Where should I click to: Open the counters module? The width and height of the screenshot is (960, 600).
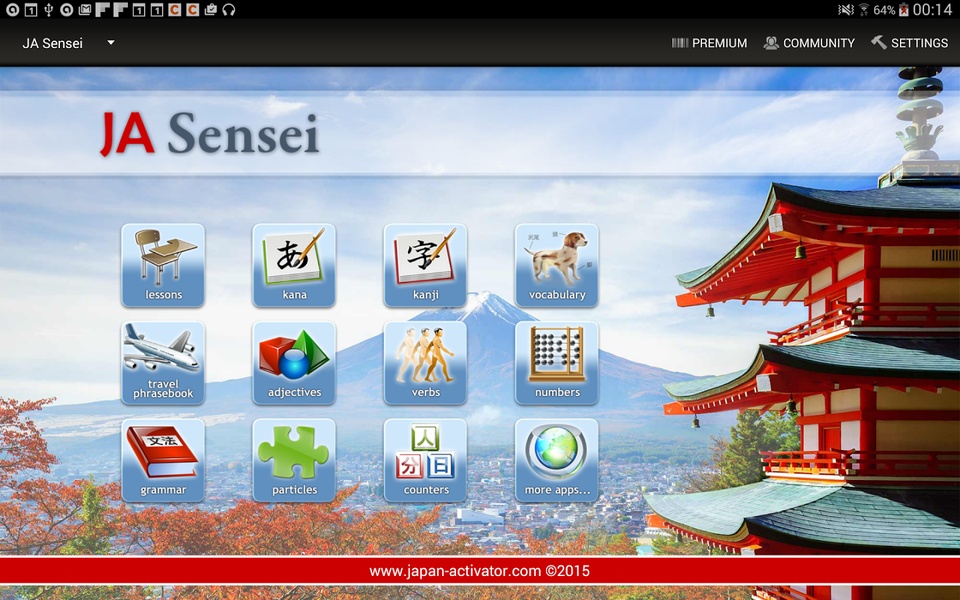click(426, 460)
